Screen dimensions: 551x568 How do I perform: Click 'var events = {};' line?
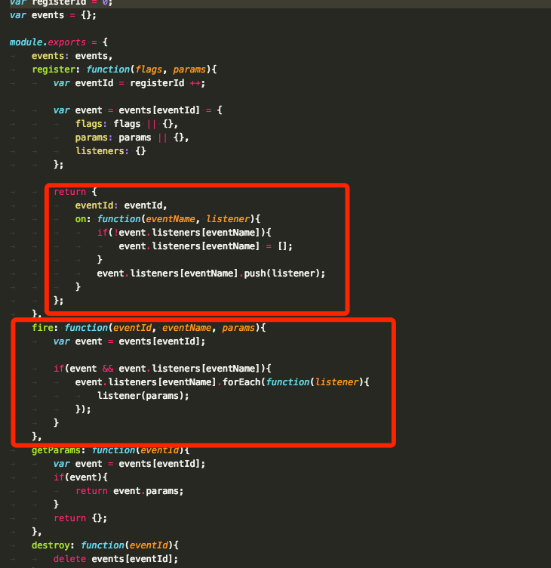(x=53, y=15)
